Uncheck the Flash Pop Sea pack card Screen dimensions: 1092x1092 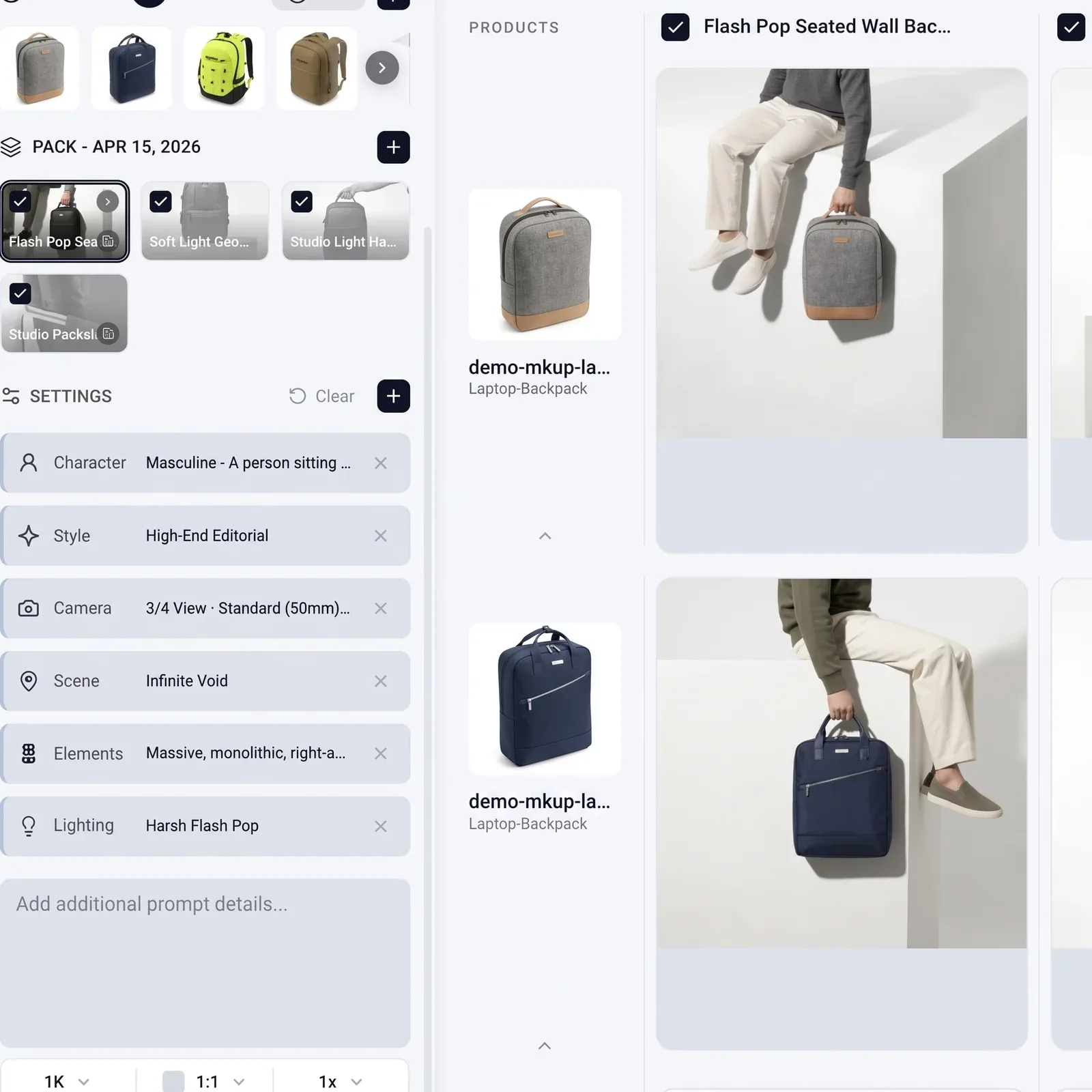point(20,201)
